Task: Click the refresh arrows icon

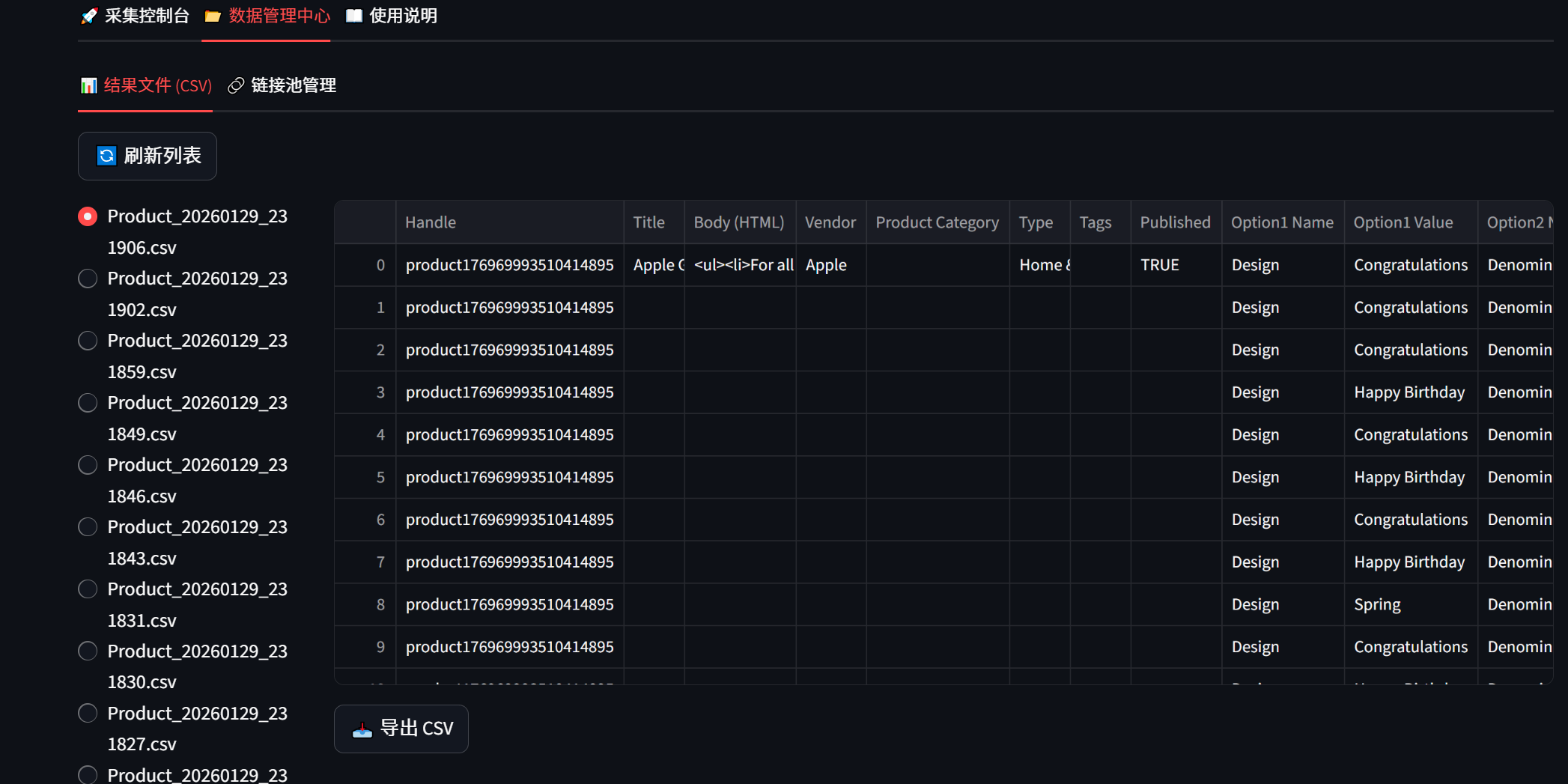Action: pos(107,156)
